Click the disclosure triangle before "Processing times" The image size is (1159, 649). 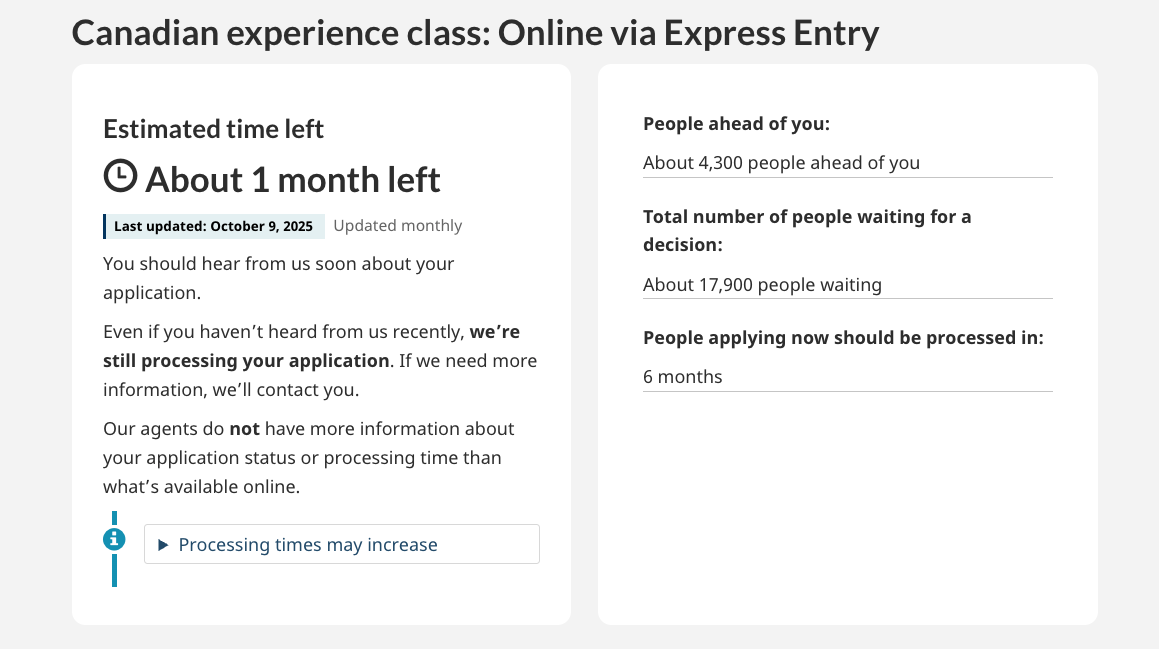(x=163, y=545)
